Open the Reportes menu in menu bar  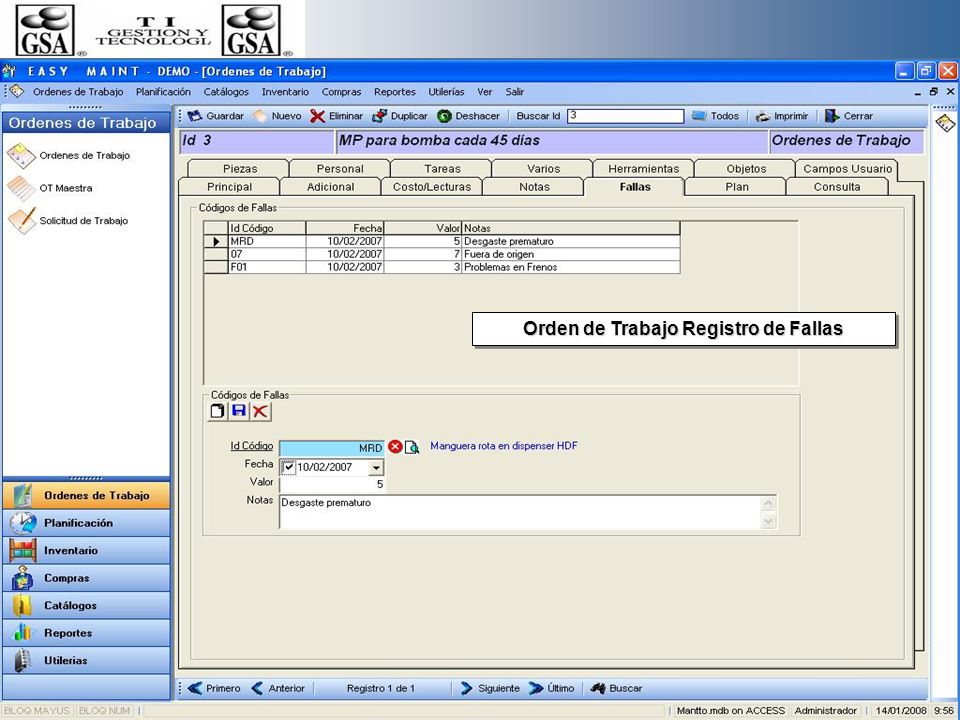click(395, 92)
